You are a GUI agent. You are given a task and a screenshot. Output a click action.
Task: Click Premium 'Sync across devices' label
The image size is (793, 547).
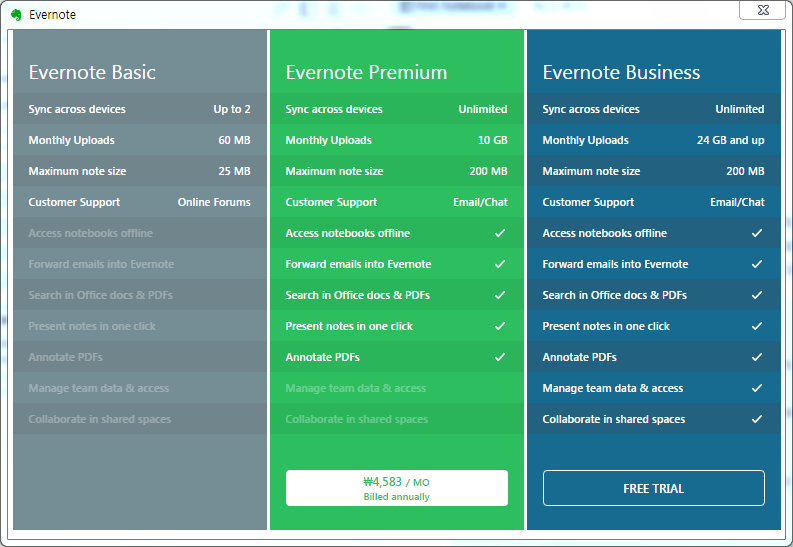(334, 109)
